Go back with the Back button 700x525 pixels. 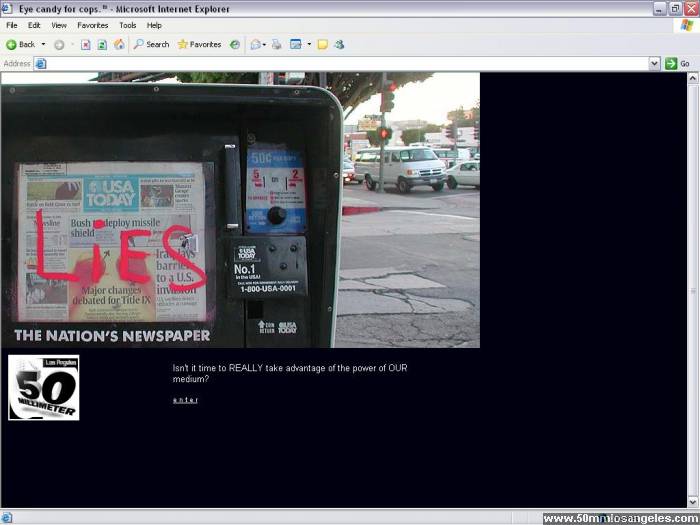pyautogui.click(x=20, y=45)
